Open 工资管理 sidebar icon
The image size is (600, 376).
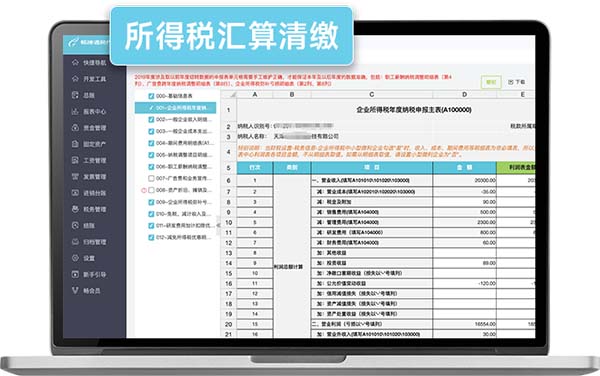tap(75, 160)
